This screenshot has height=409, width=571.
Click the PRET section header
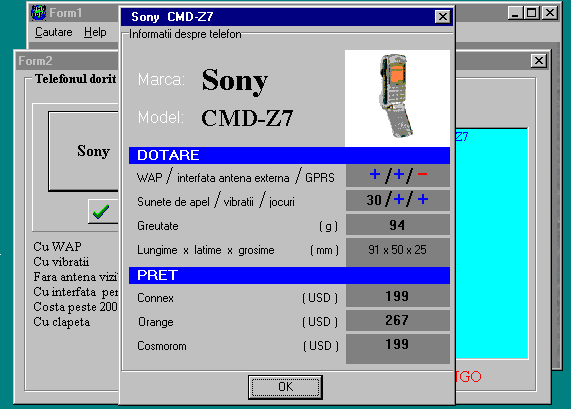289,275
